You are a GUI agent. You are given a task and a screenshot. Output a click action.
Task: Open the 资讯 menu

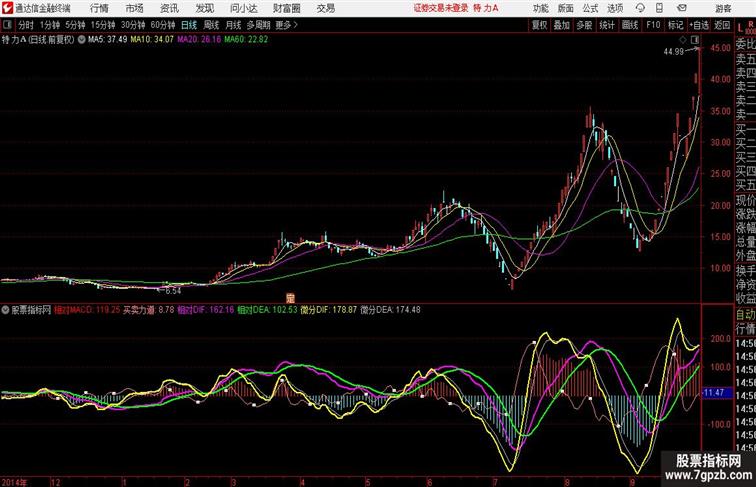click(169, 8)
